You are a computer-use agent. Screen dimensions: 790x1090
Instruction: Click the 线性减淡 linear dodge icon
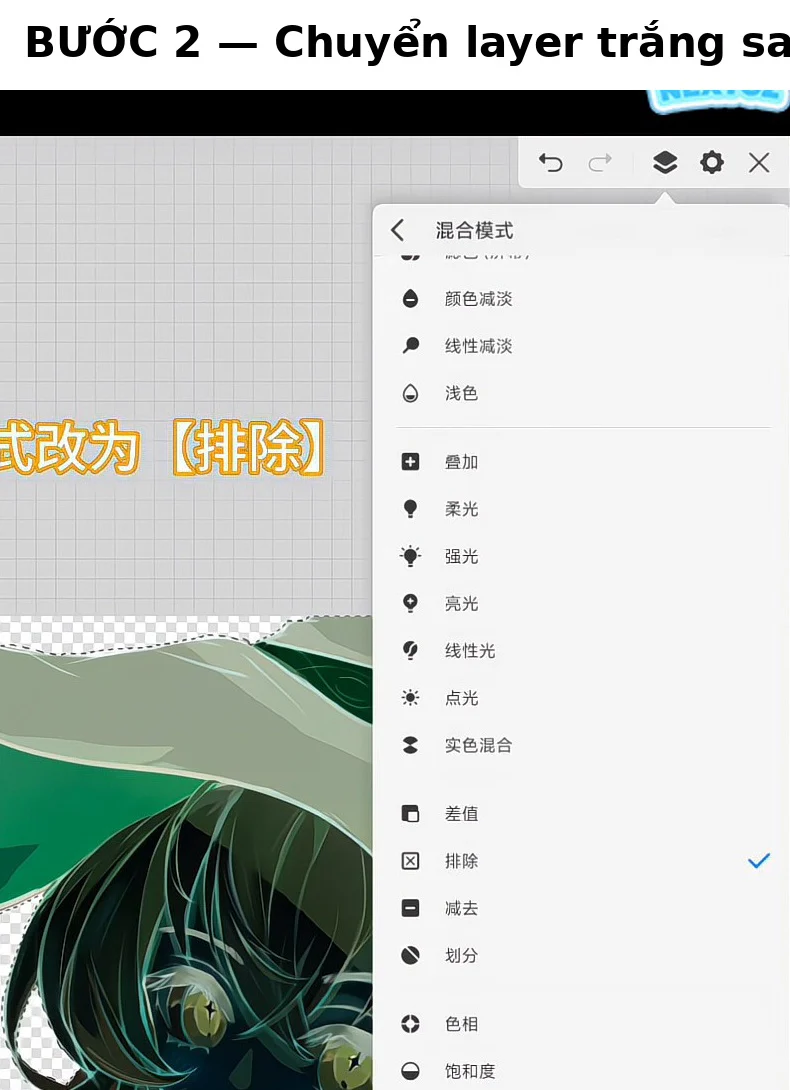(x=410, y=346)
